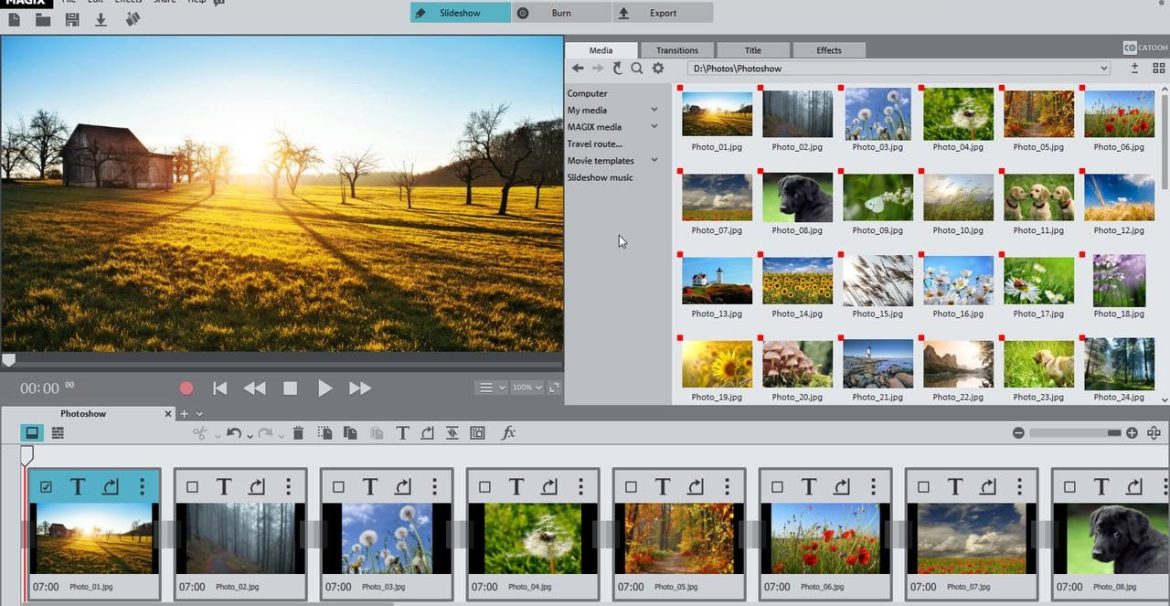Check the Photo_08.jpg slide checkbox

tap(1070, 487)
